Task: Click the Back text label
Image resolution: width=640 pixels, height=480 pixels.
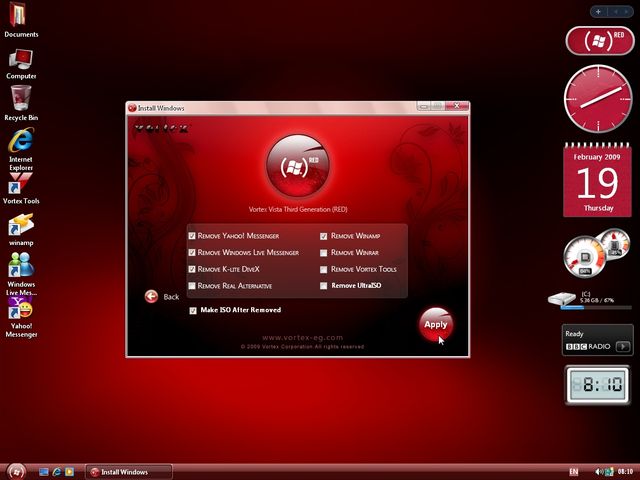Action: click(171, 297)
